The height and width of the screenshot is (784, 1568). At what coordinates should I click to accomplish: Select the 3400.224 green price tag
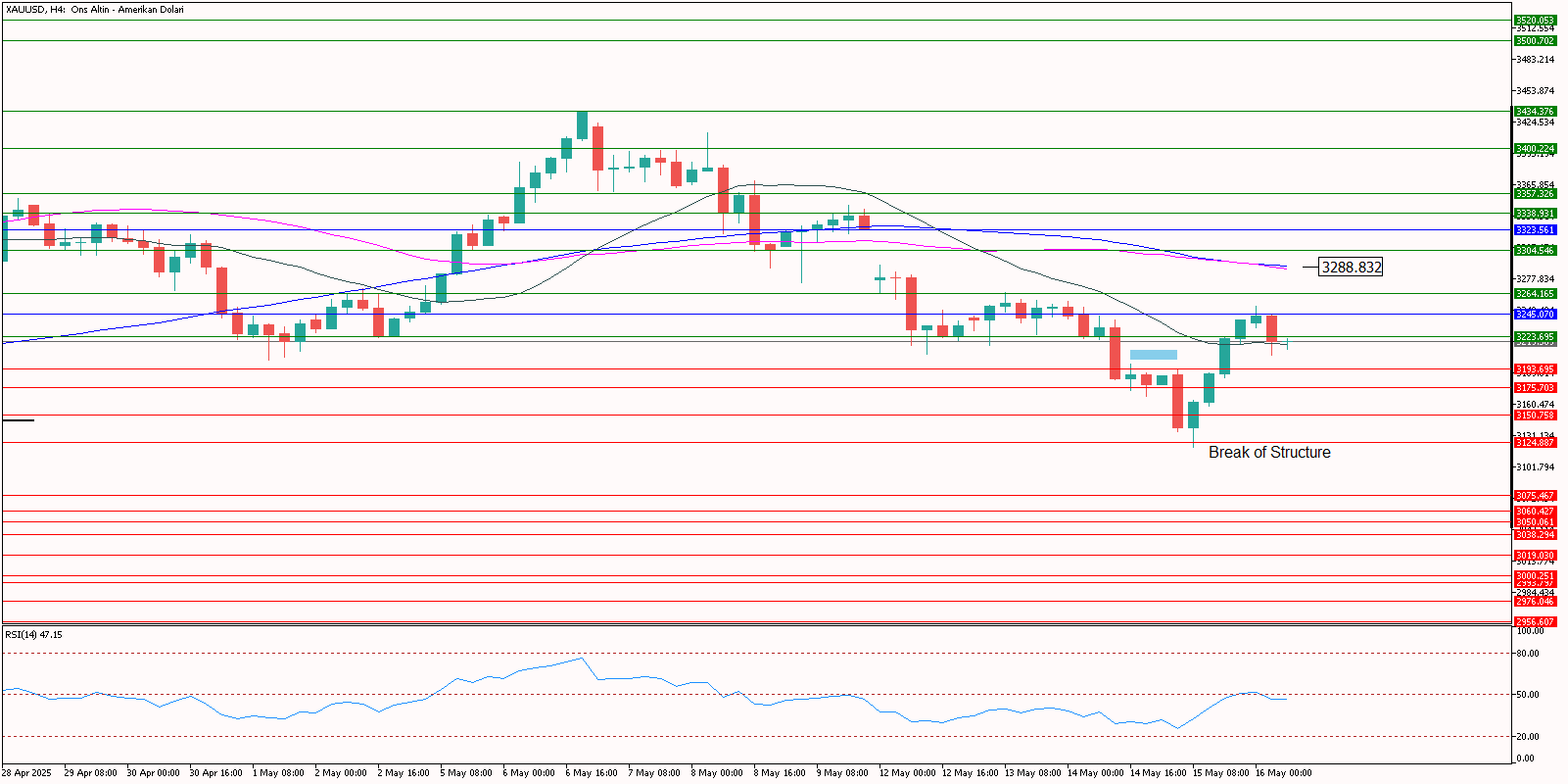1535,148
